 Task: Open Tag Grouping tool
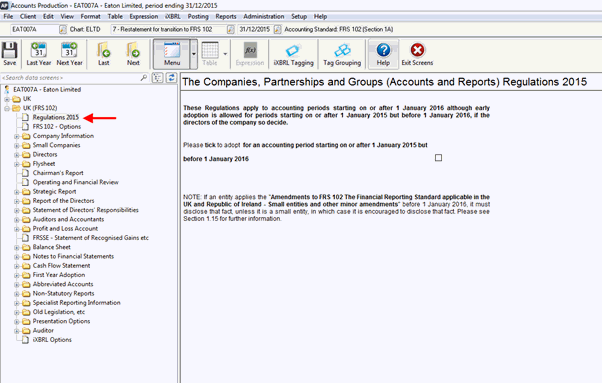(x=342, y=54)
